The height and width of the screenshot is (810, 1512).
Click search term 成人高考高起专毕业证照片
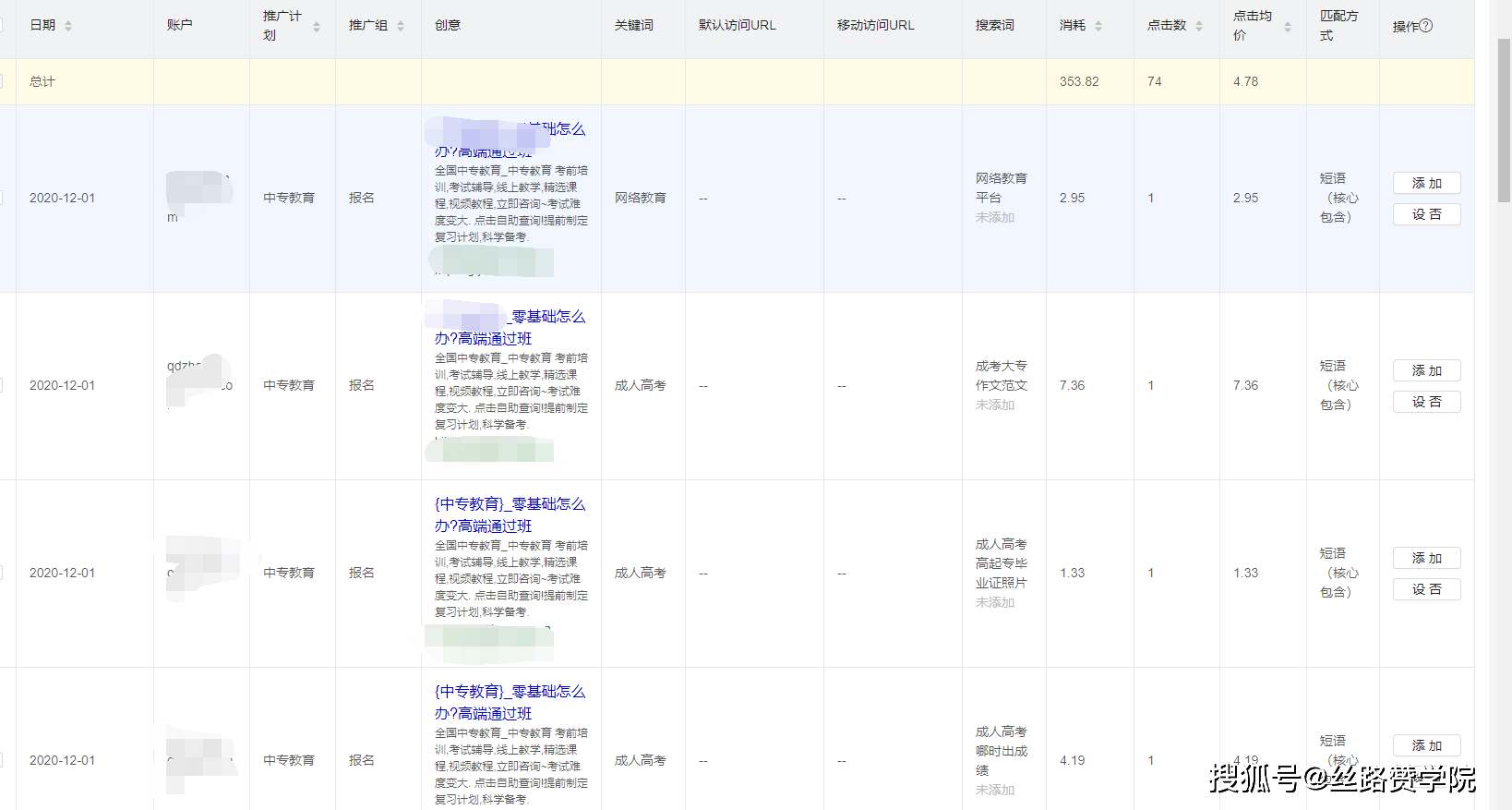tap(1002, 563)
